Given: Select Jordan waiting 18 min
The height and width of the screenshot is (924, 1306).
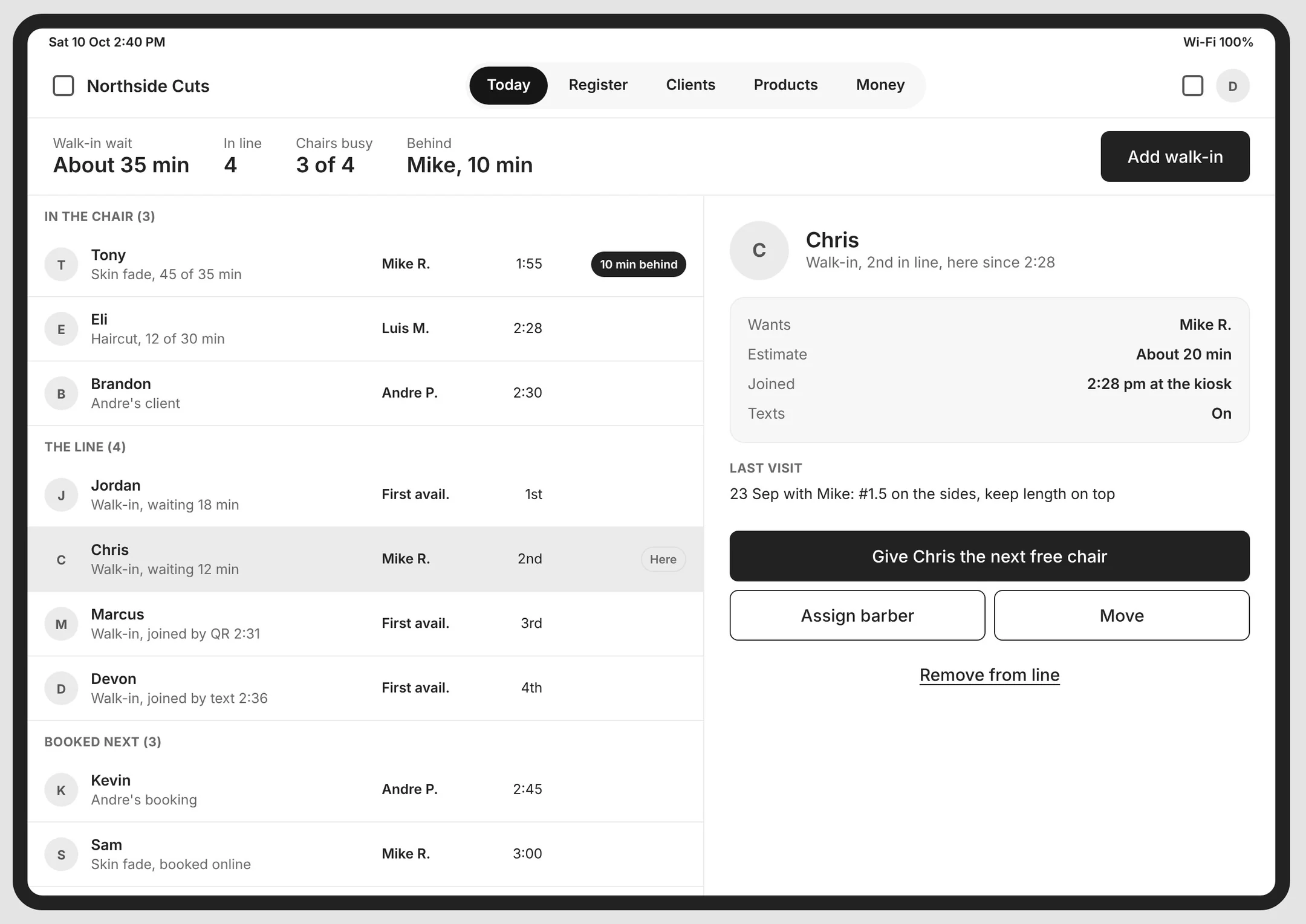Looking at the screenshot, I should 365,495.
